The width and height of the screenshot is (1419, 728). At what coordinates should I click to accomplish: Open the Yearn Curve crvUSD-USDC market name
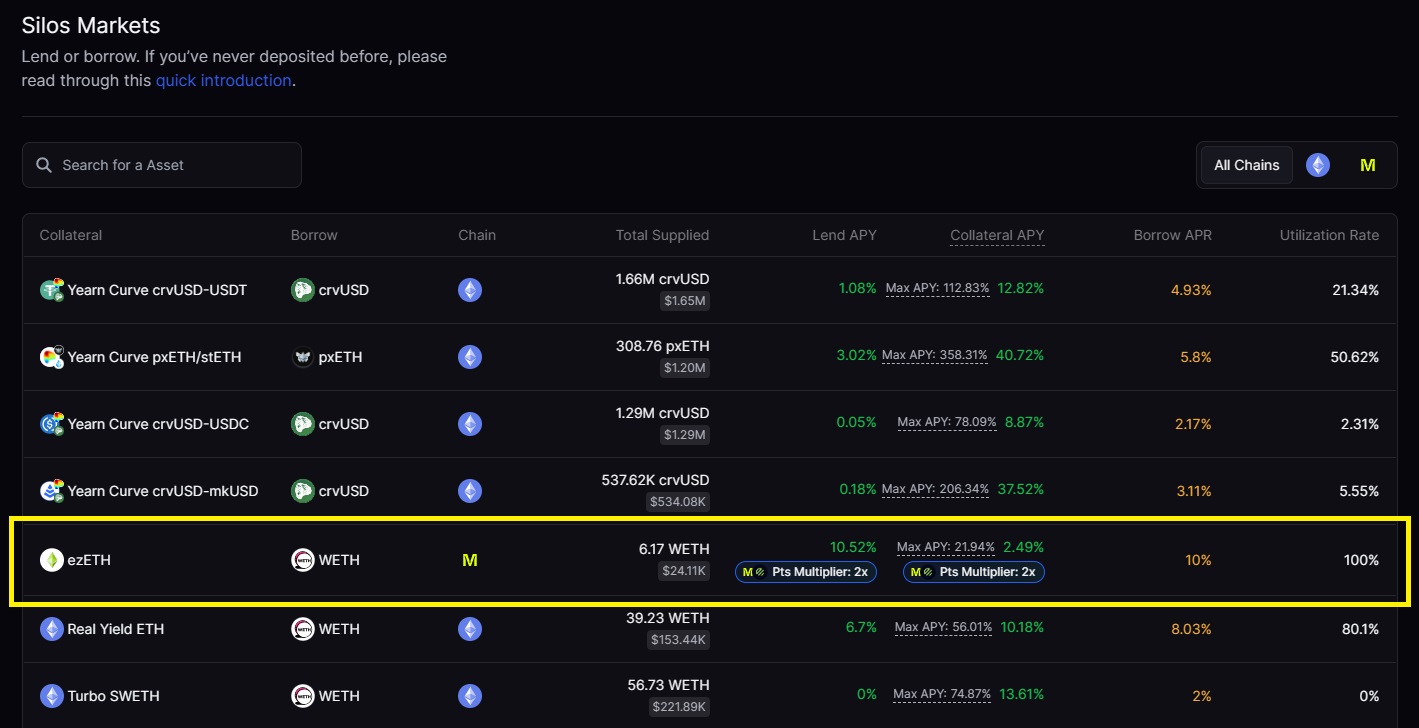click(158, 424)
